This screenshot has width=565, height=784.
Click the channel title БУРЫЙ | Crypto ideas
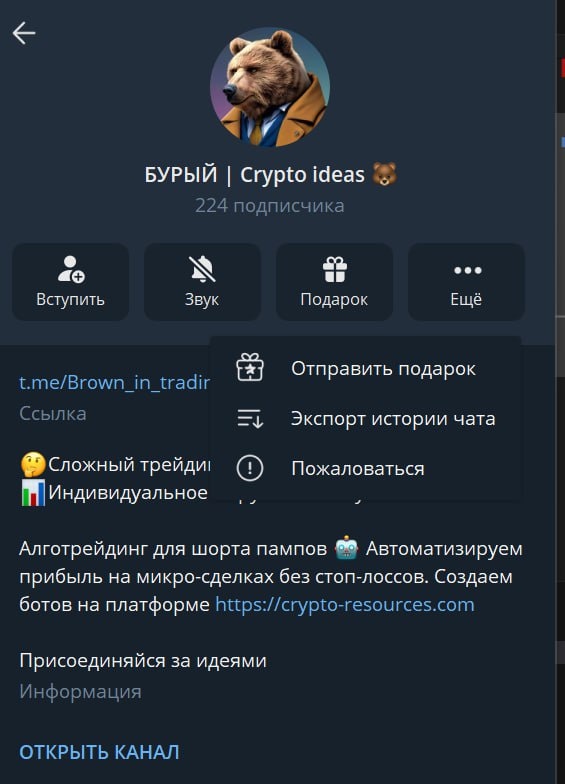(254, 174)
